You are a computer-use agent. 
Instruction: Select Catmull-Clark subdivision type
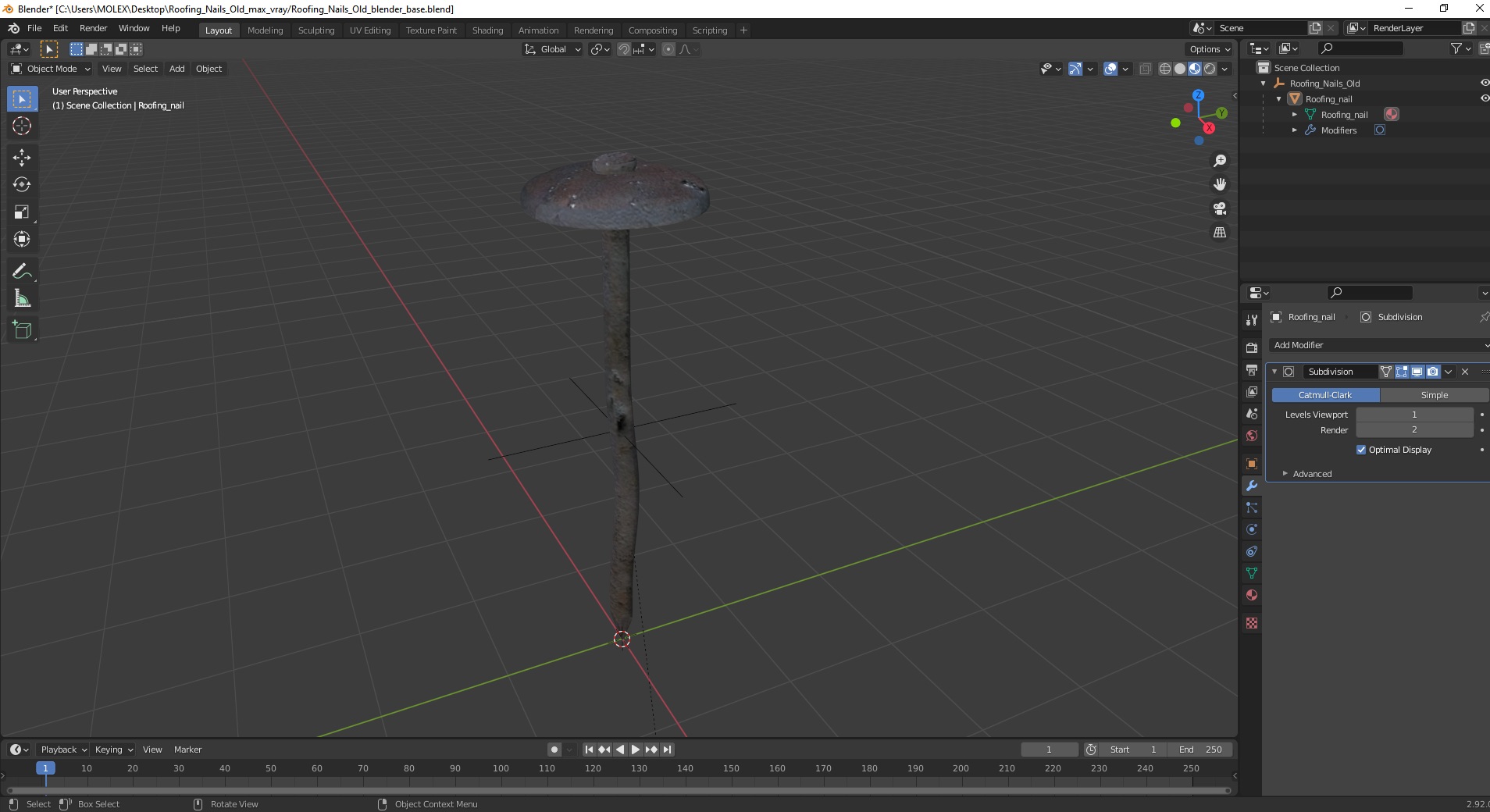coord(1325,395)
